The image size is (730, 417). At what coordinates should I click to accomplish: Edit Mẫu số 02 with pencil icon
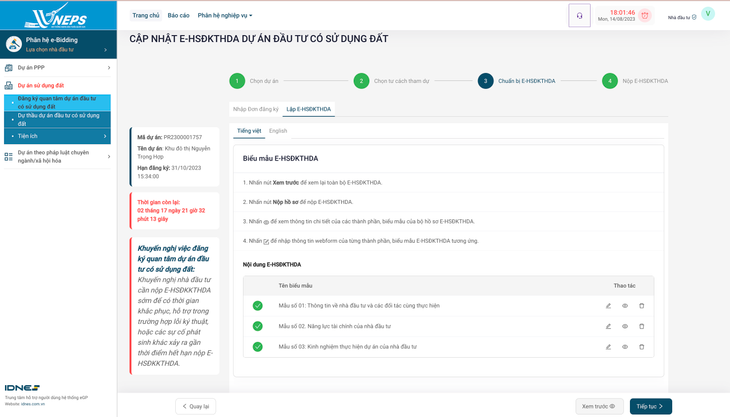pyautogui.click(x=608, y=326)
